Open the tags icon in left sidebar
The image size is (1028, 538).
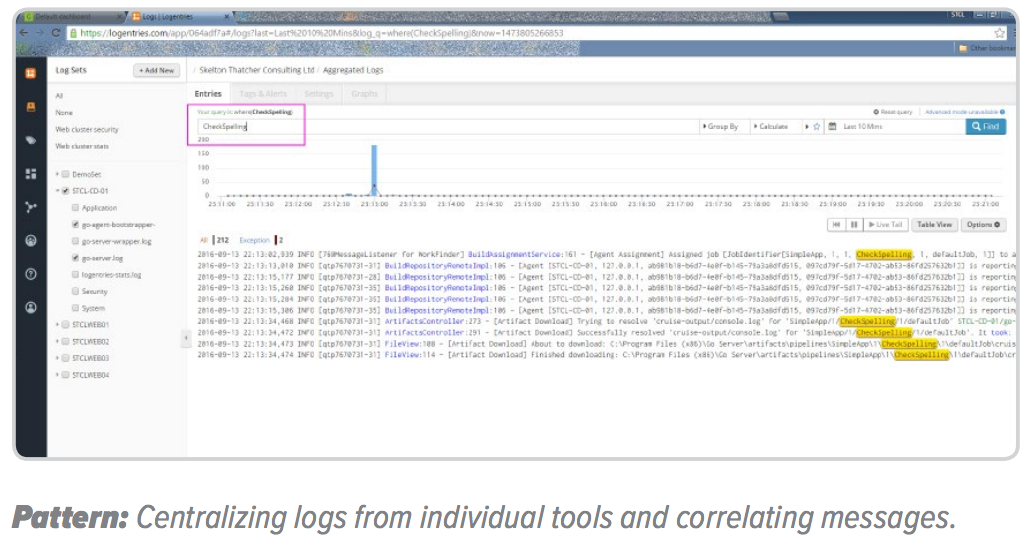point(31,140)
